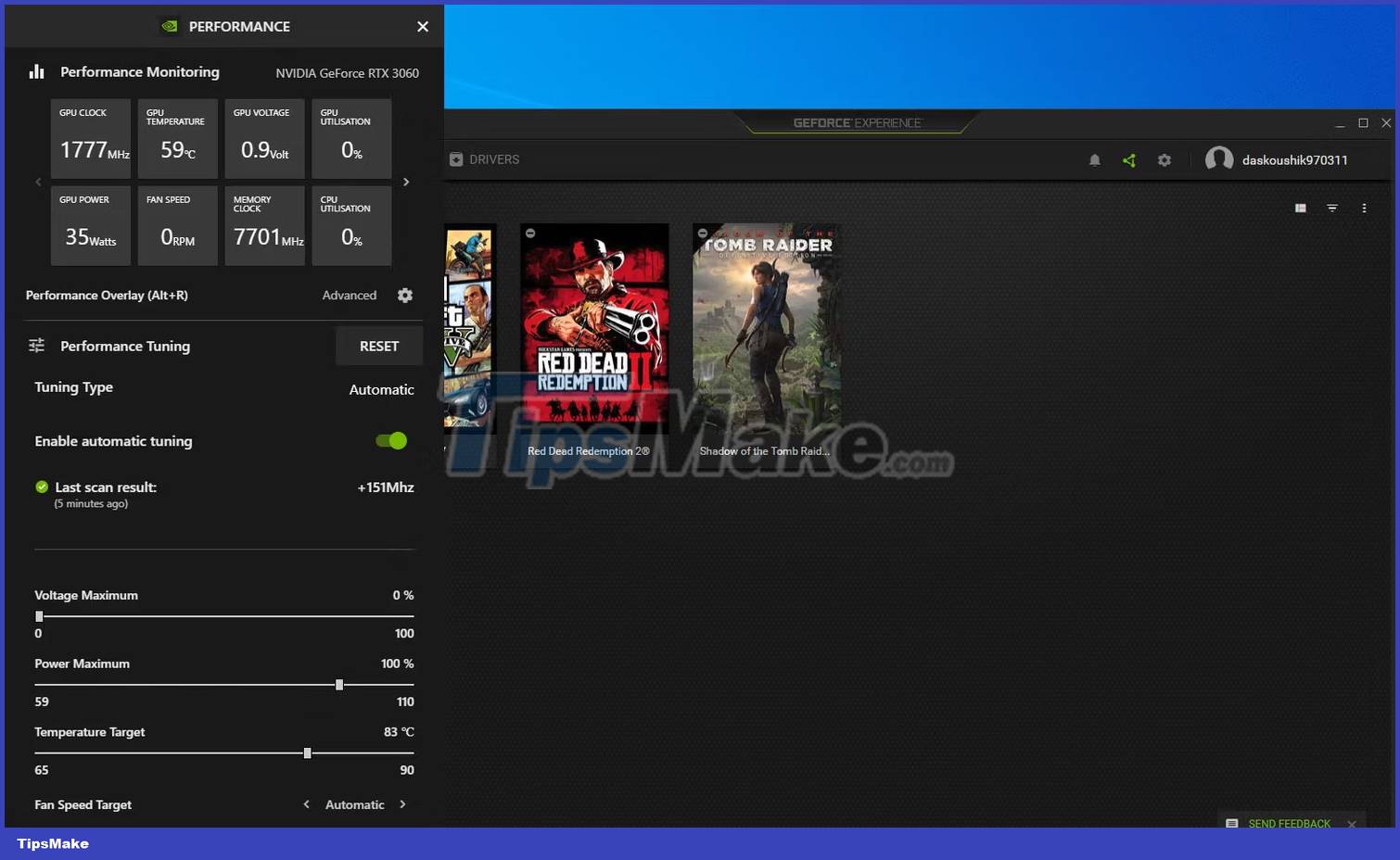Select Red Dead Redemption 2 game cover
The height and width of the screenshot is (860, 1400).
[594, 328]
